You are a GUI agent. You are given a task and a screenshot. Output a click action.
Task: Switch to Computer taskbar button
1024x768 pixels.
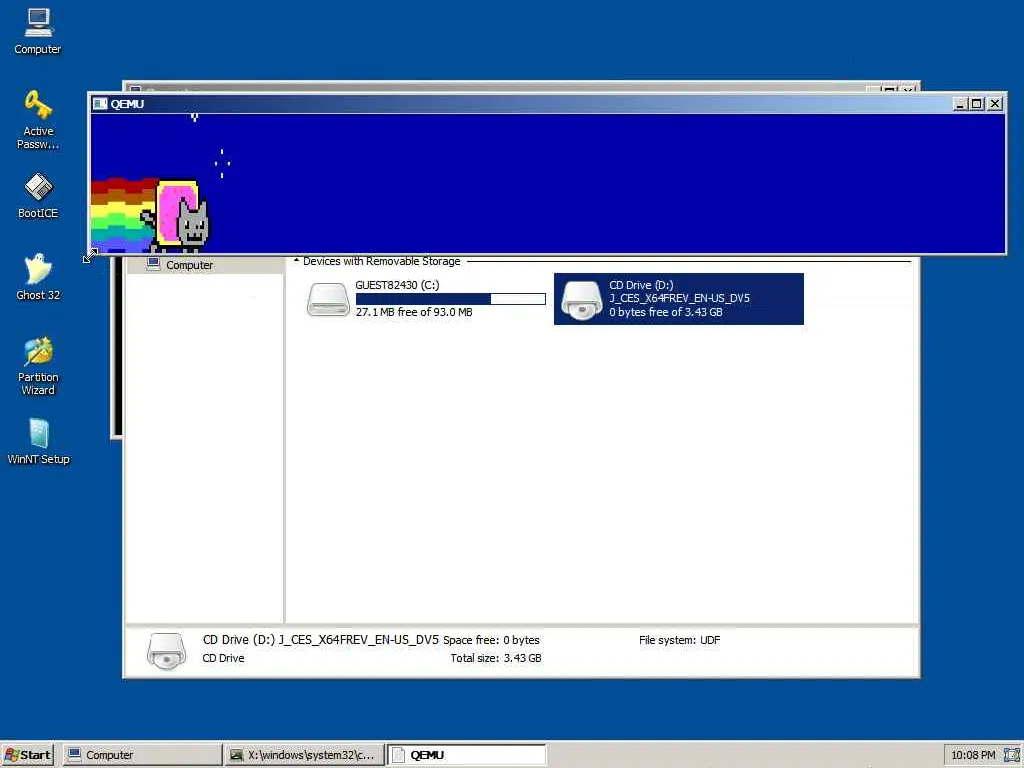point(142,755)
